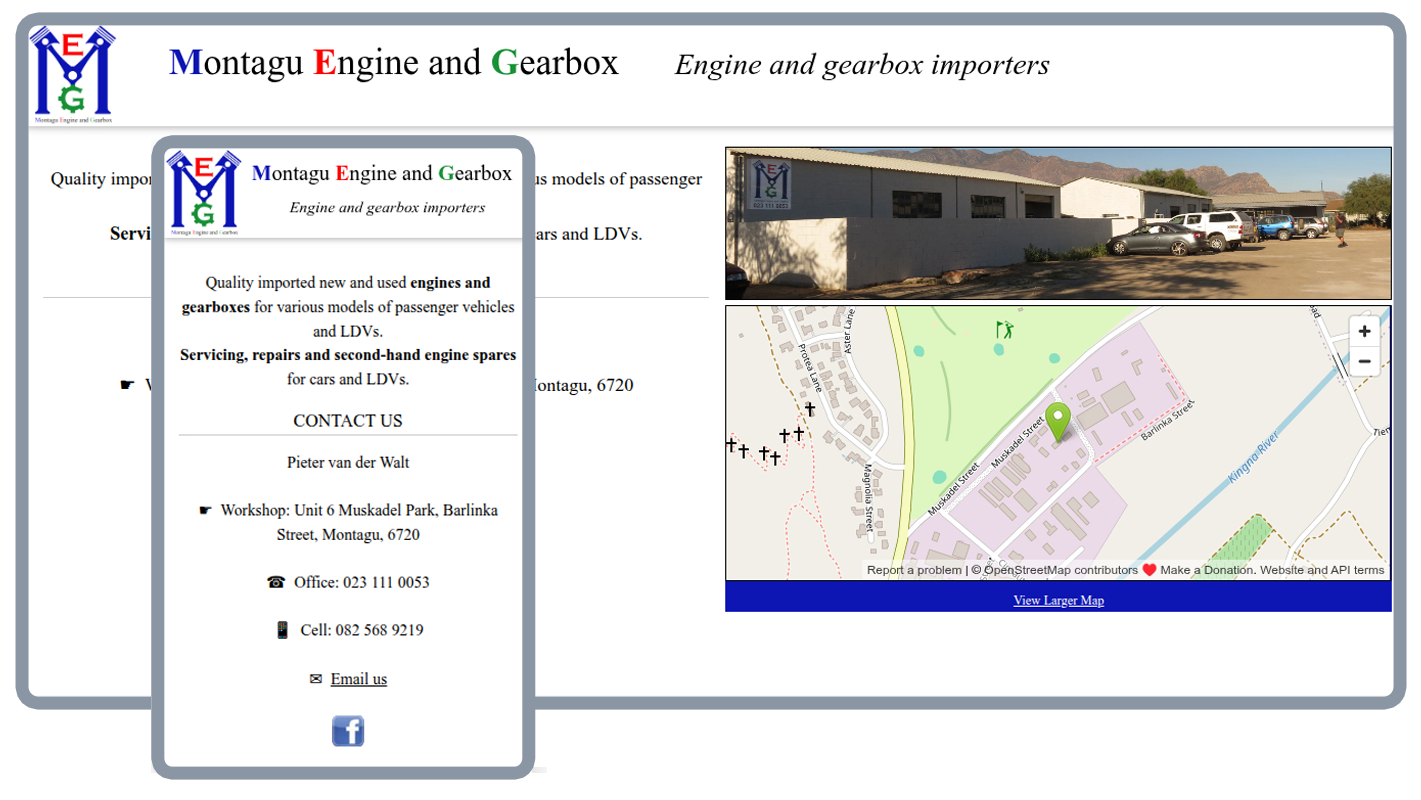Click the MEG logo in mobile preview
Screen dimensions: 1421x800
(x=204, y=192)
